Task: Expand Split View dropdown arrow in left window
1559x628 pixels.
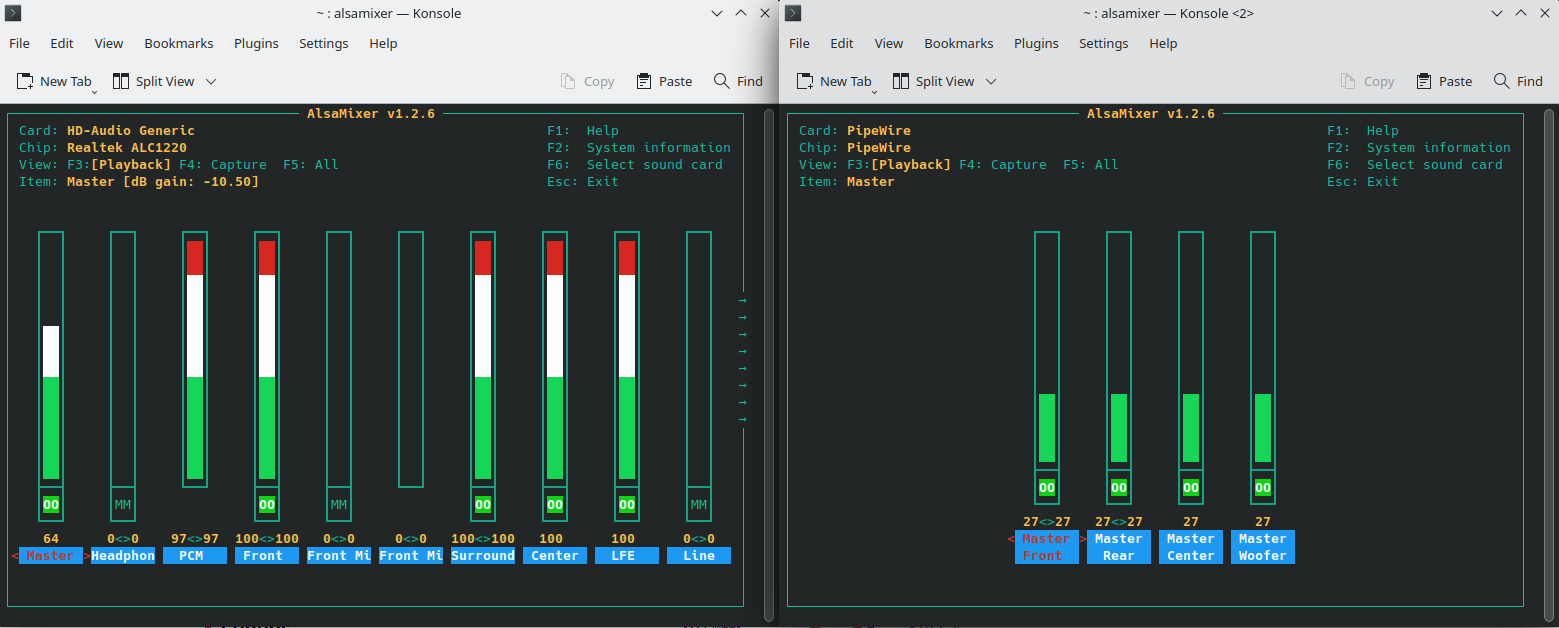Action: 211,81
